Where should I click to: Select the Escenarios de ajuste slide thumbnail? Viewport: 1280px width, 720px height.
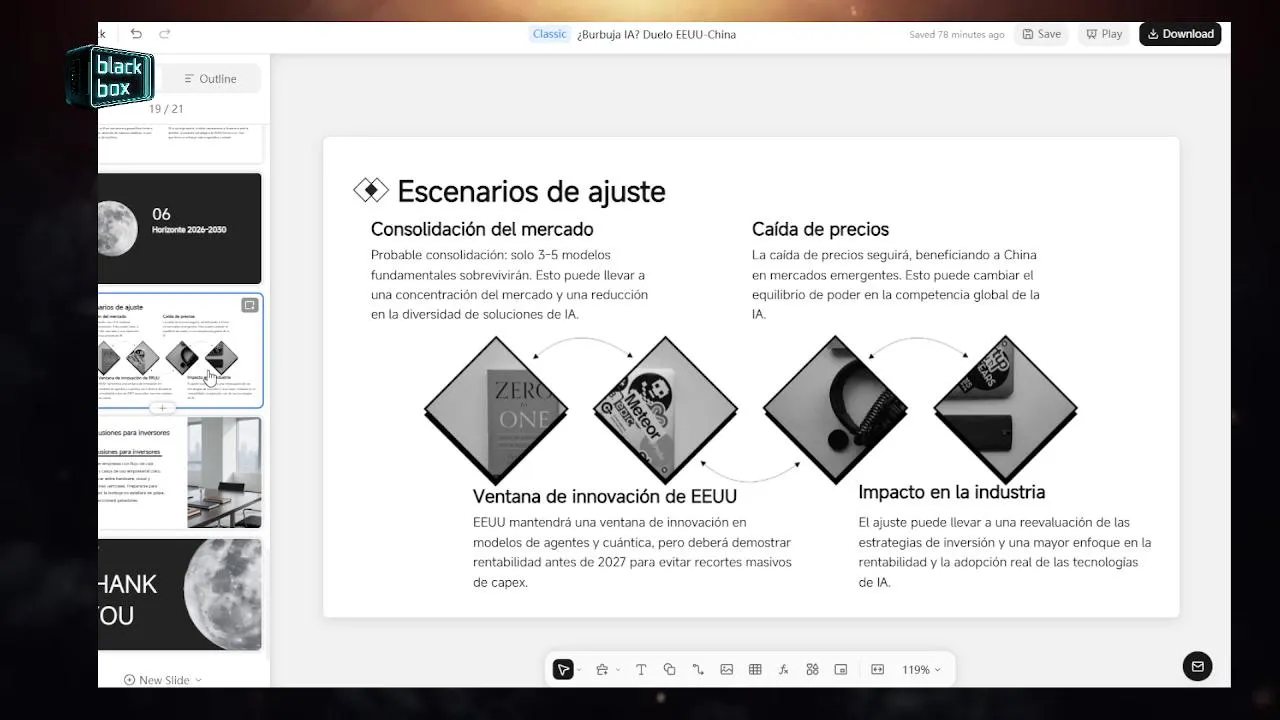click(x=180, y=351)
